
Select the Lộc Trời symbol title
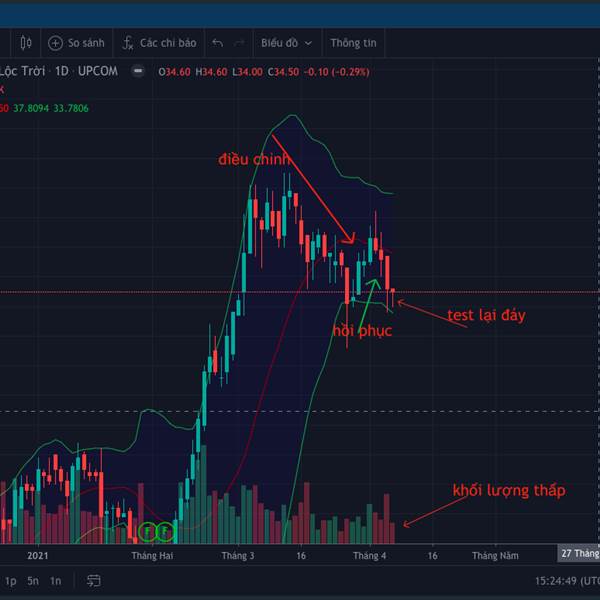(x=23, y=71)
